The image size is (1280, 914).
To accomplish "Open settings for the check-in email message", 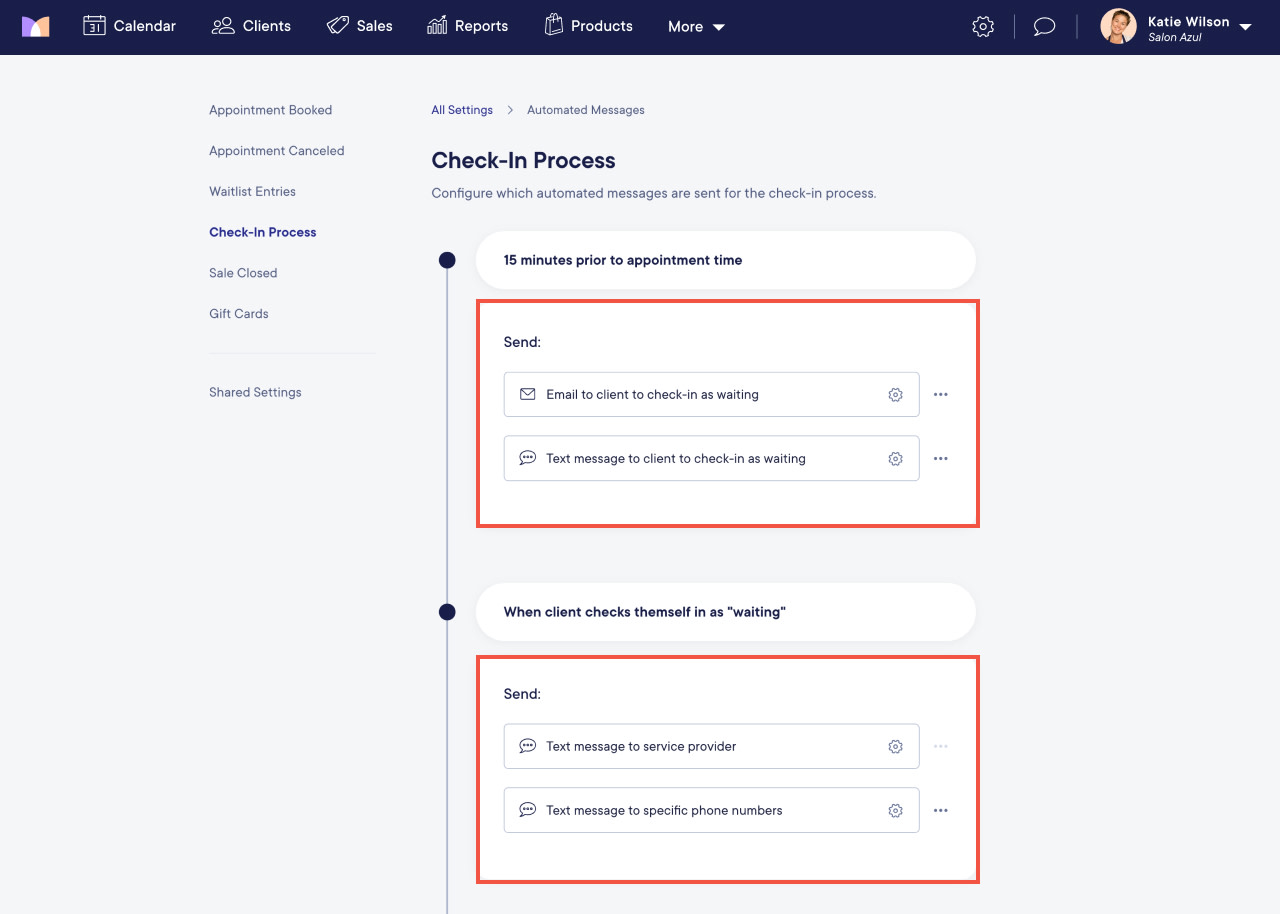I will pyautogui.click(x=895, y=394).
